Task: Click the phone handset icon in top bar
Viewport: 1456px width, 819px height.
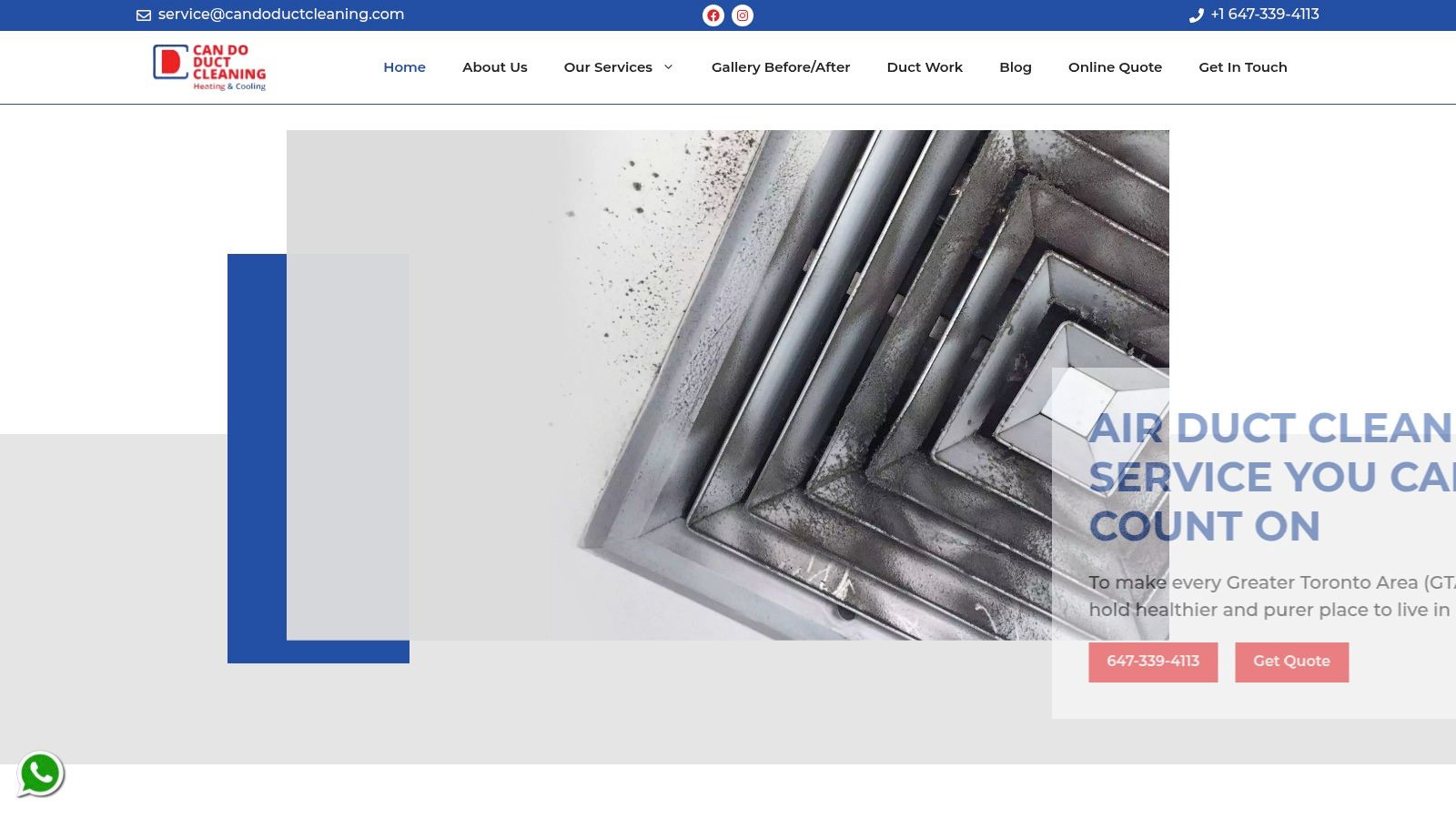Action: [x=1196, y=15]
